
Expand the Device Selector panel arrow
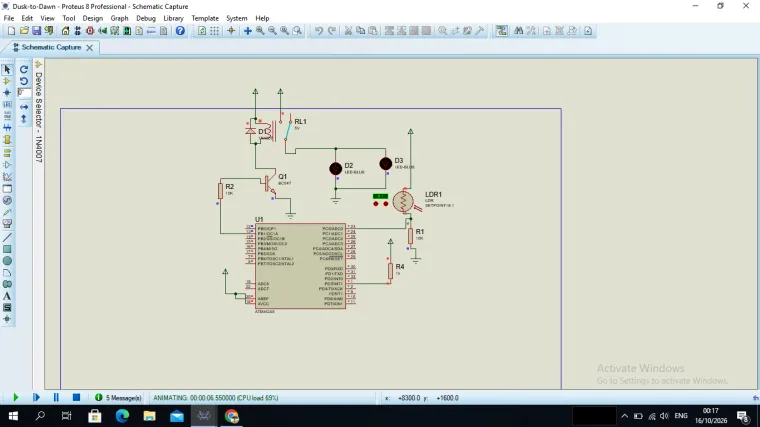pos(38,64)
